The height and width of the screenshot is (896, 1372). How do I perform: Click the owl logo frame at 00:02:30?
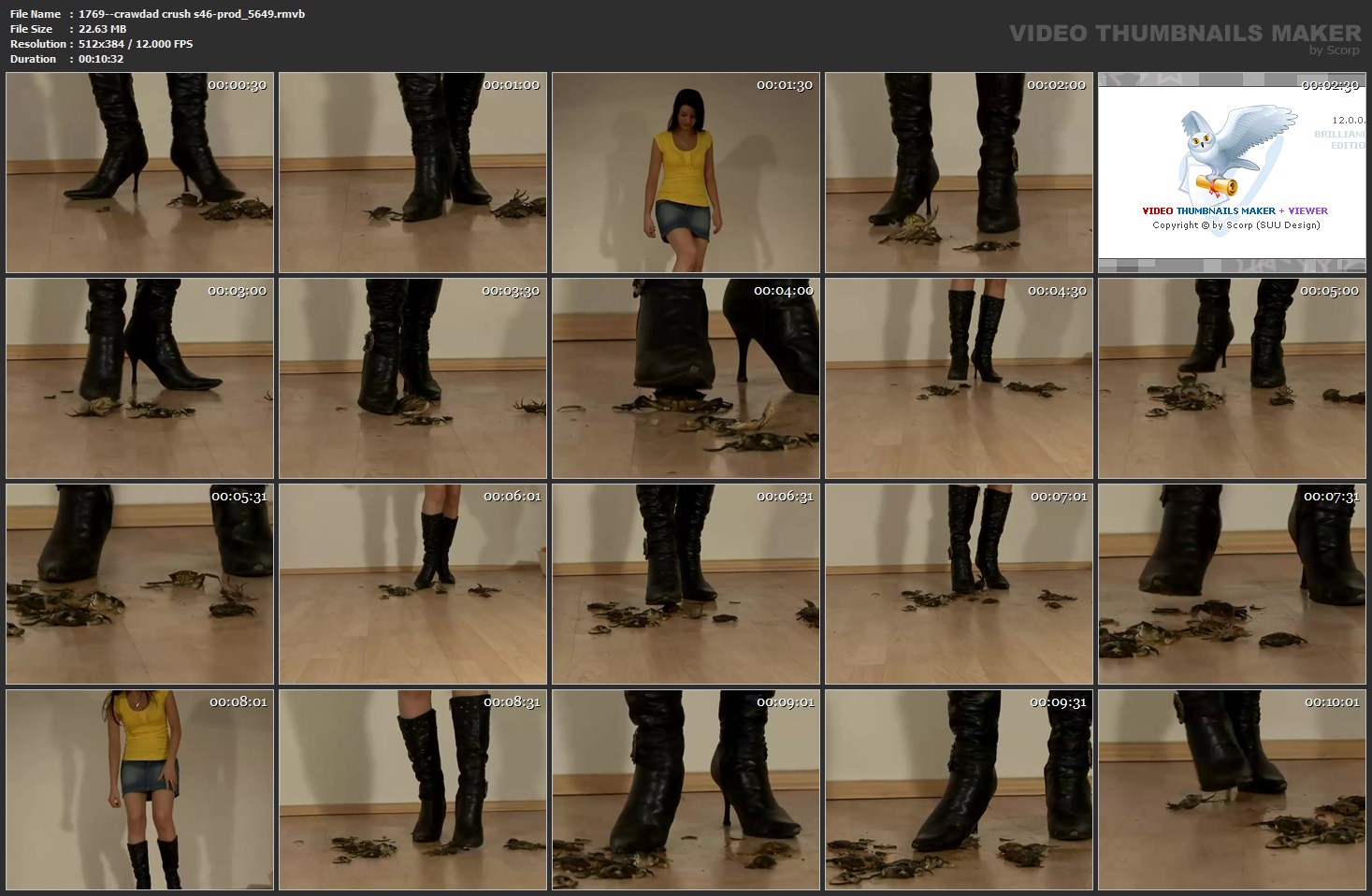(1233, 173)
